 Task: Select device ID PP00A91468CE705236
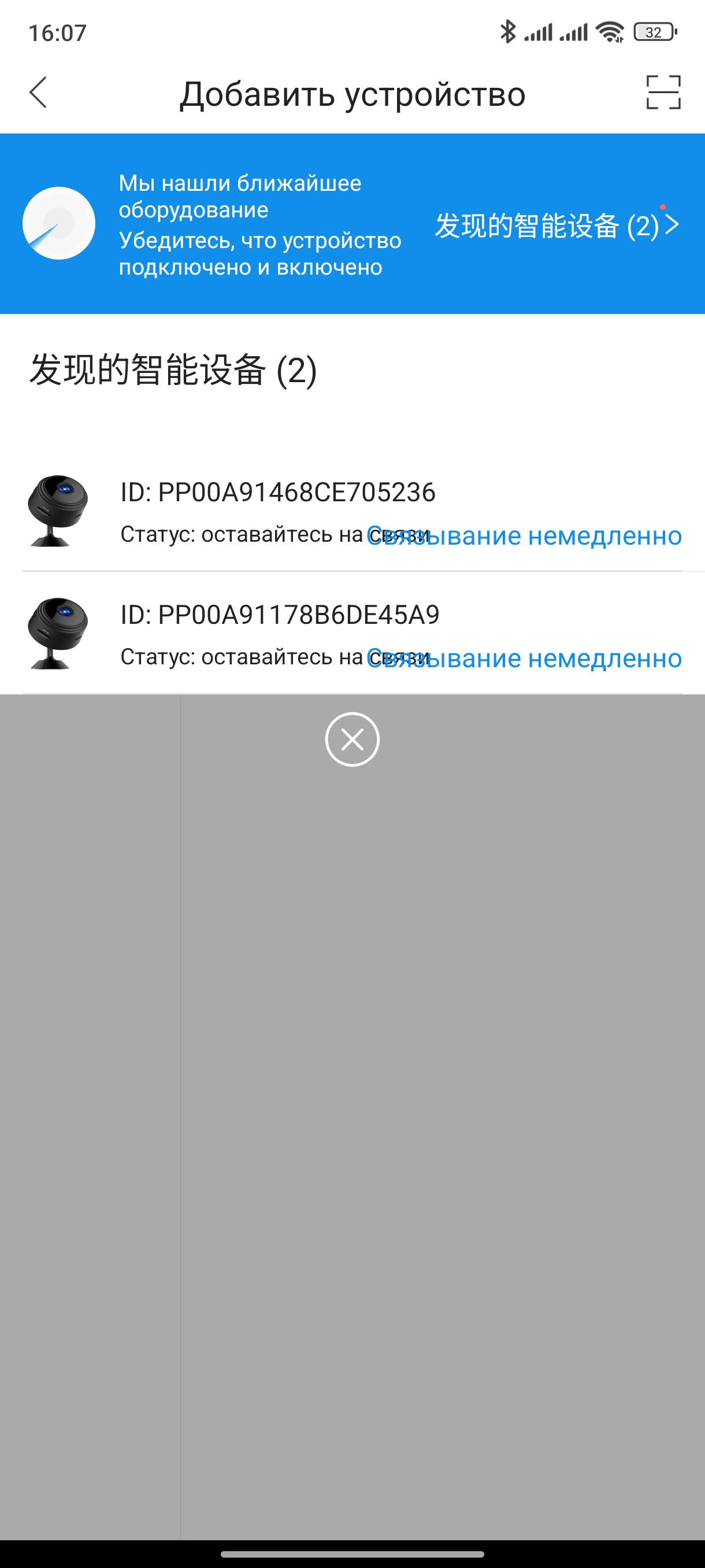point(278,492)
